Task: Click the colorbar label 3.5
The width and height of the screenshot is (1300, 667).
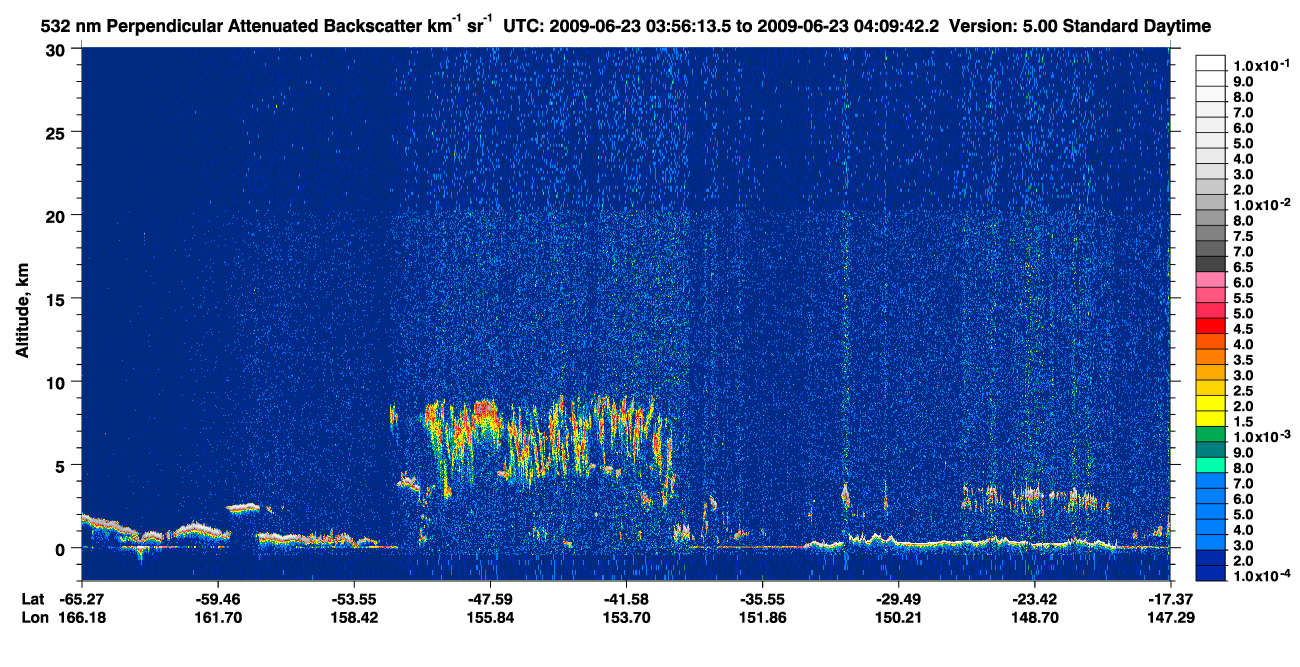Action: (1243, 359)
